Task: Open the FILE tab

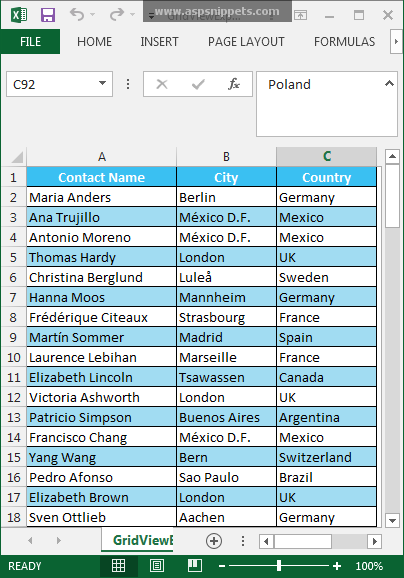Action: [30, 42]
